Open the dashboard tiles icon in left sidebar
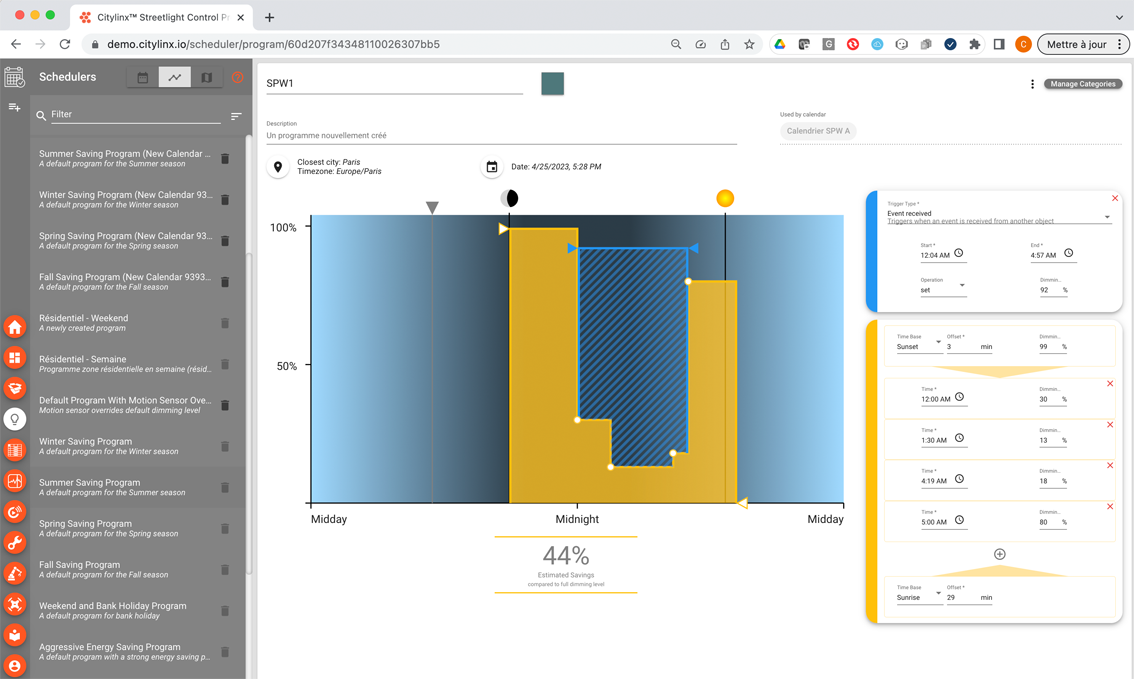 (14, 357)
